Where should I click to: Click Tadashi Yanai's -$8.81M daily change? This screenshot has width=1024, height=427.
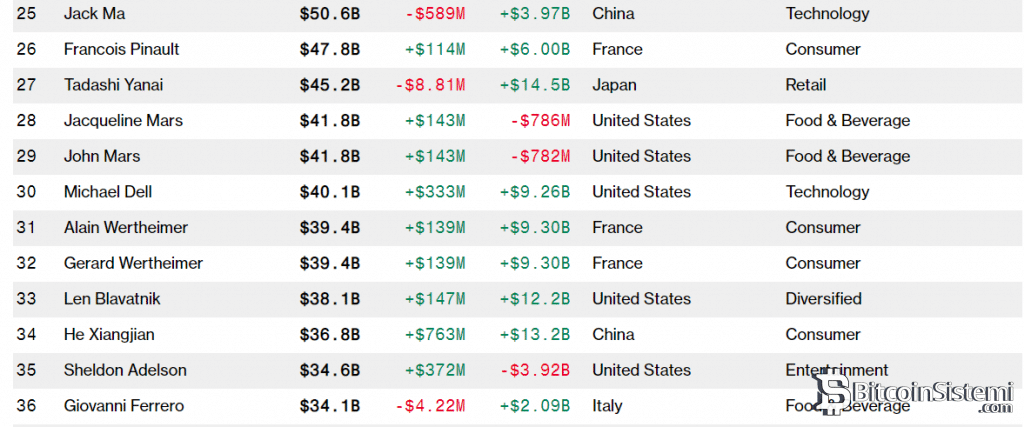click(430, 85)
